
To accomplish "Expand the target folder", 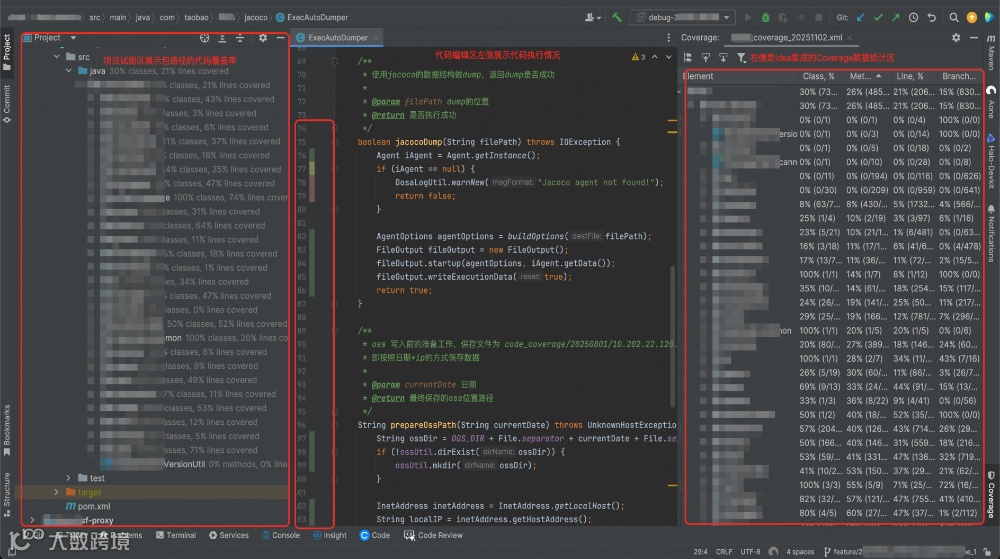I will (x=56, y=491).
